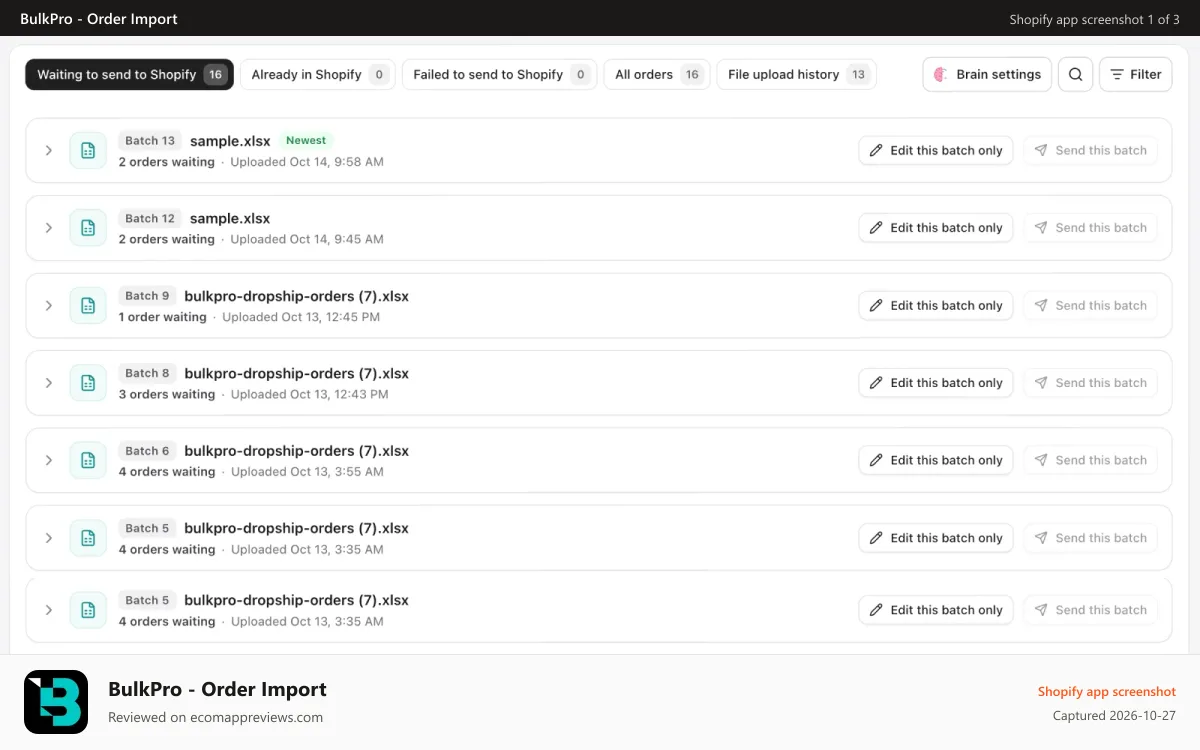Click the Batch 12 label badge

tap(150, 218)
